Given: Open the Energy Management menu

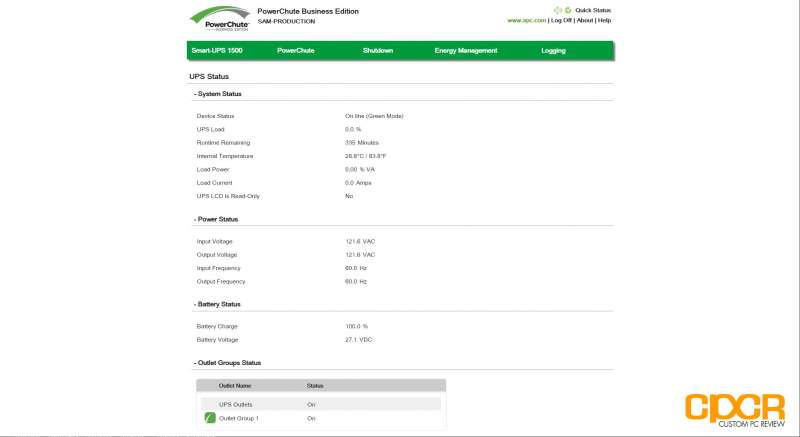Looking at the screenshot, I should click(466, 50).
